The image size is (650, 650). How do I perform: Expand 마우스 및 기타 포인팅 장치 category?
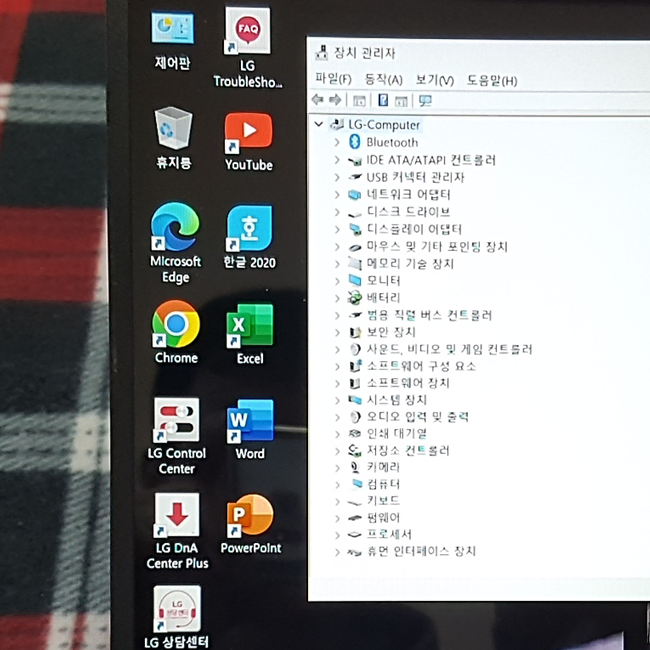[337, 247]
